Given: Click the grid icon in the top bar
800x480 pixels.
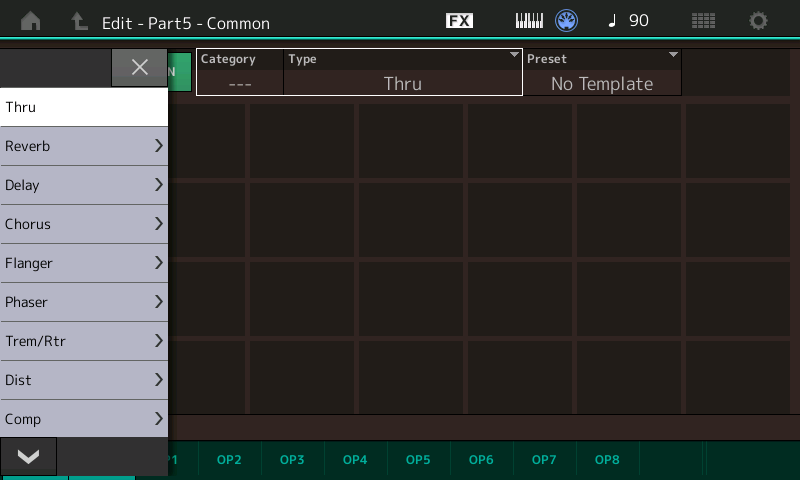Looking at the screenshot, I should coord(703,21).
